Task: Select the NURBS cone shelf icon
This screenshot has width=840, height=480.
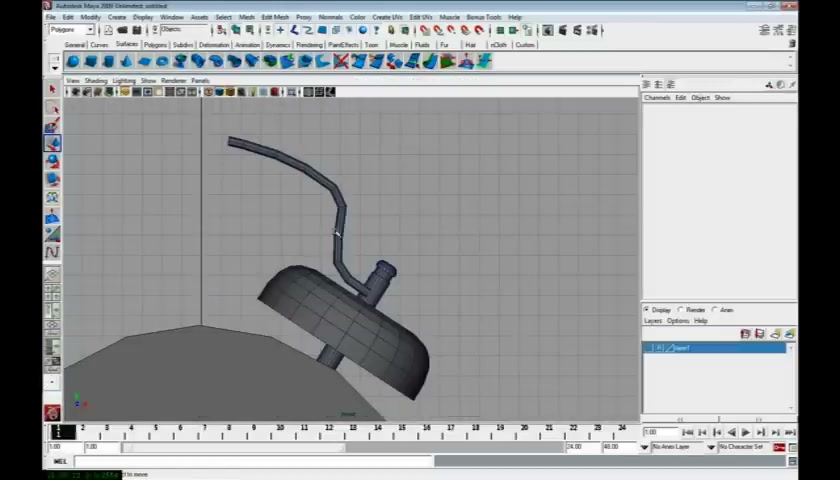Action: pos(126,62)
